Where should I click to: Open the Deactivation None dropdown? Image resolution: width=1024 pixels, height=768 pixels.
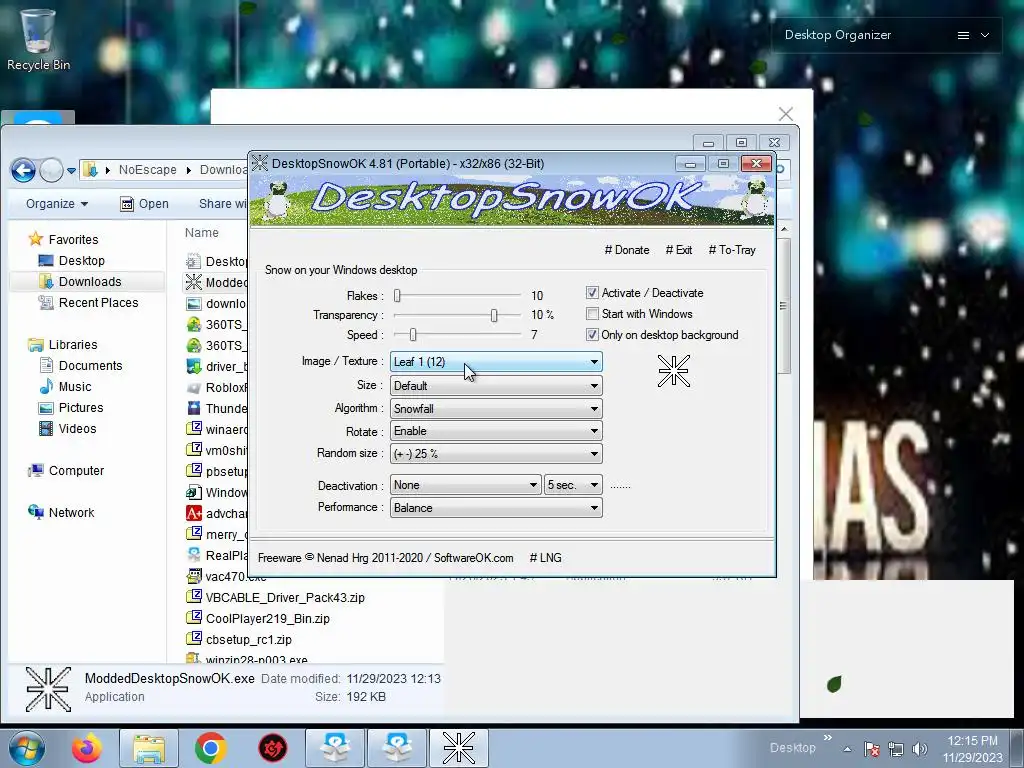[x=466, y=485]
